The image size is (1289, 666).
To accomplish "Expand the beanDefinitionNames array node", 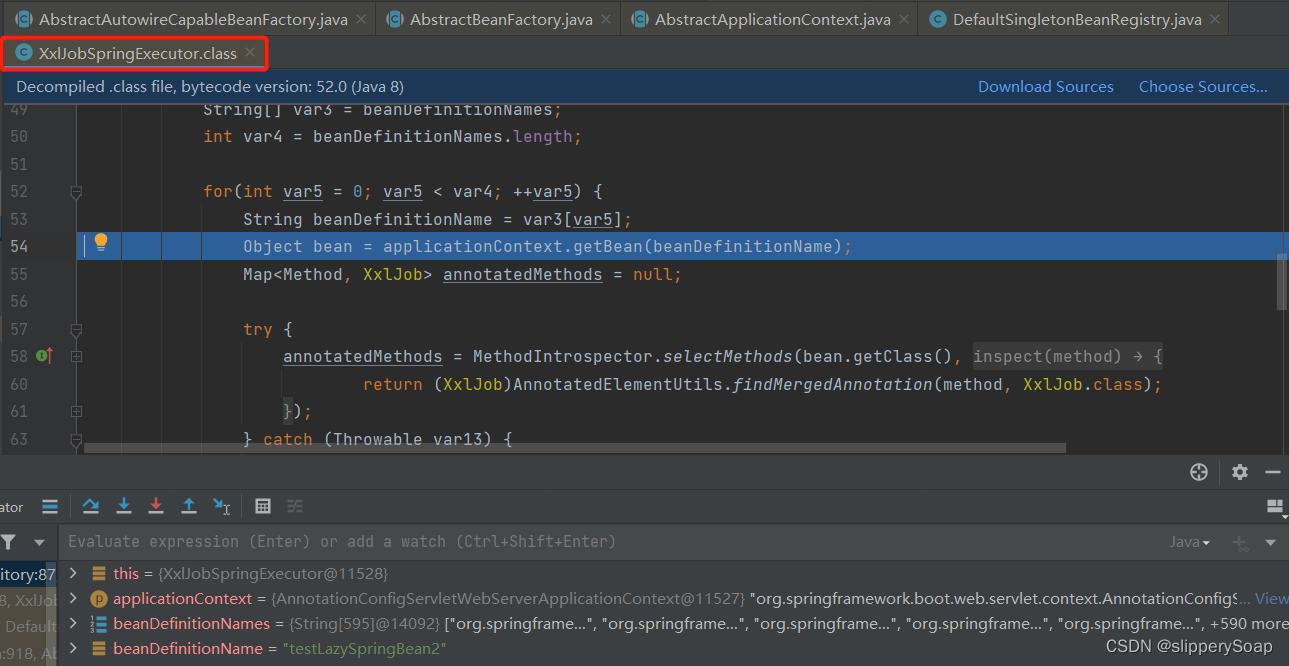I will [73, 624].
